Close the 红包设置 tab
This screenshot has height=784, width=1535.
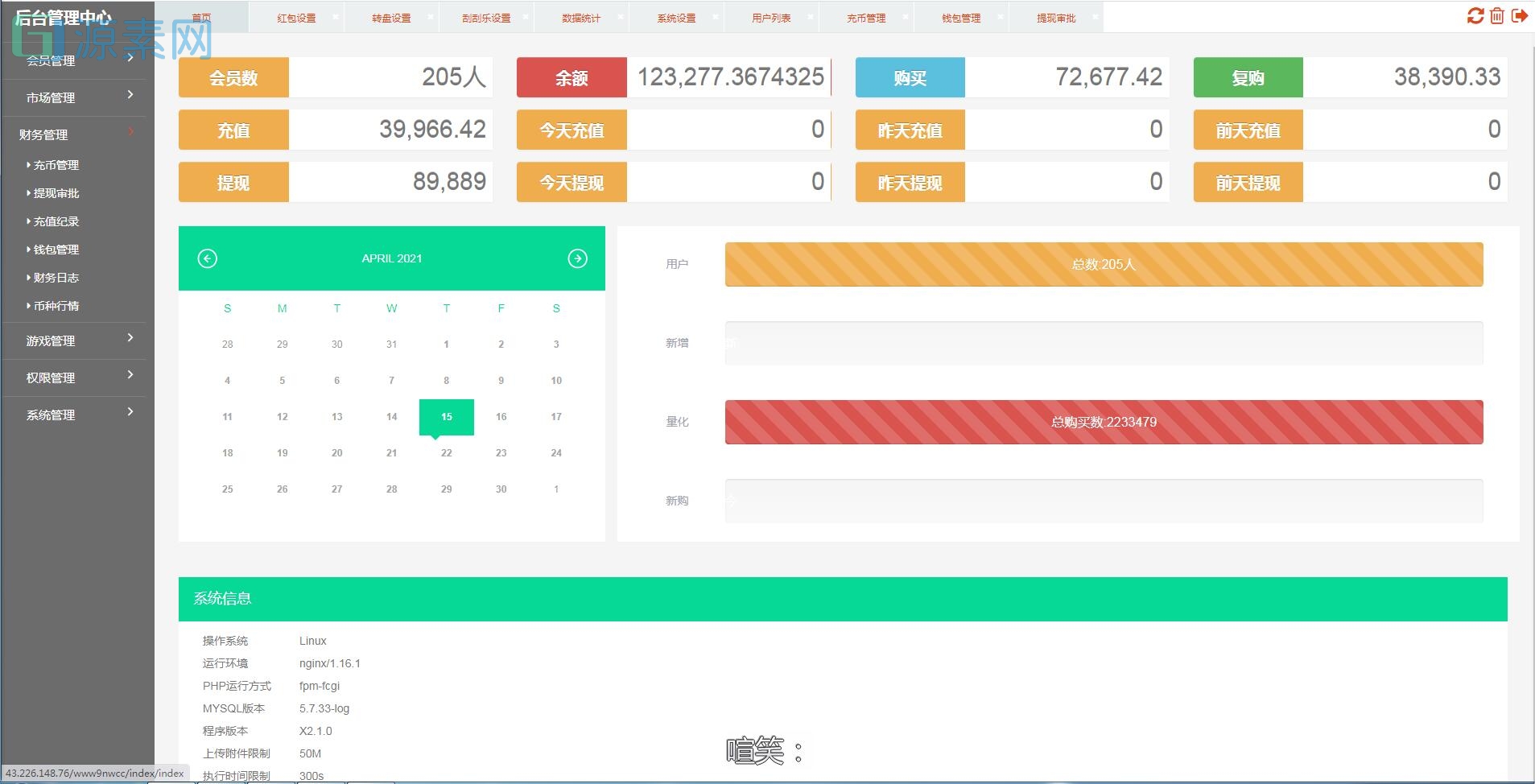(x=336, y=15)
